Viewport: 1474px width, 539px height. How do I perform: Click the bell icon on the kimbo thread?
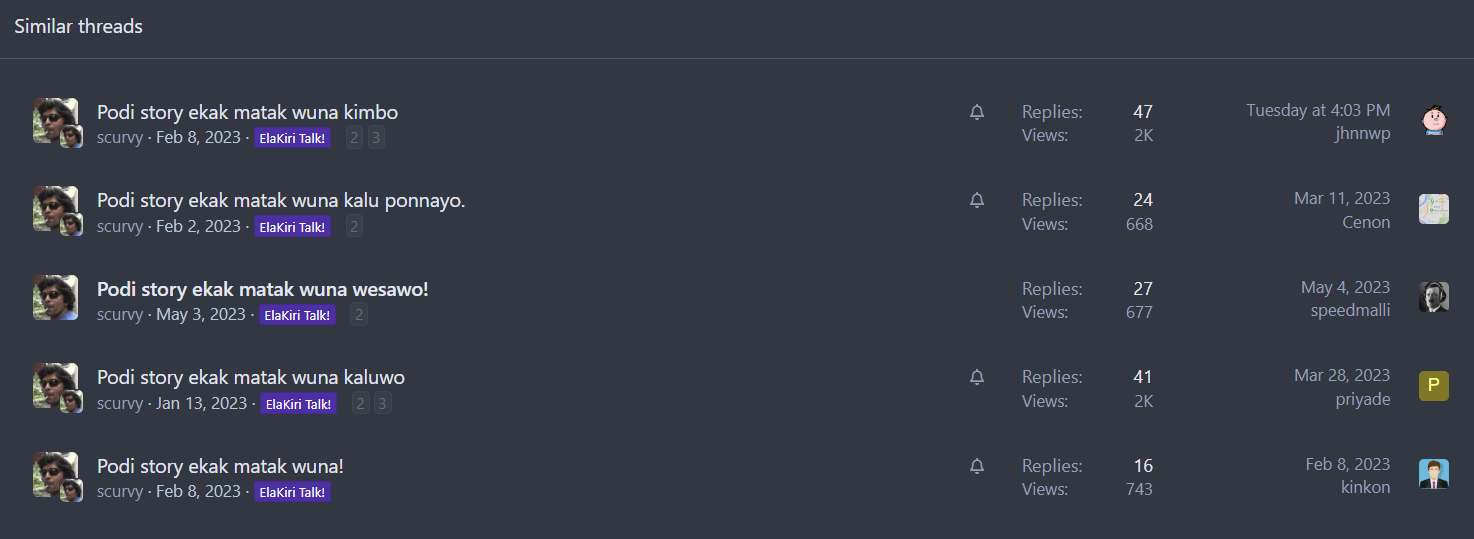977,112
